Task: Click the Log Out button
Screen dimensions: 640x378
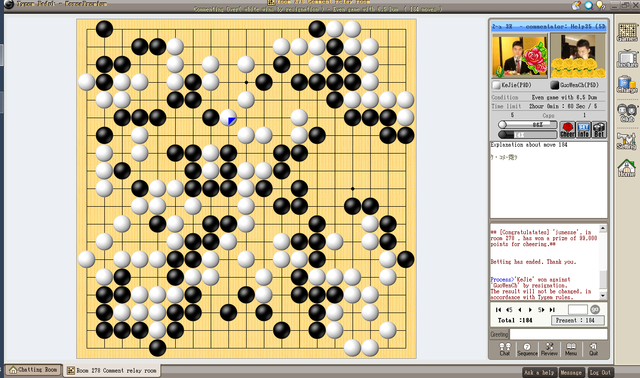Action: (x=600, y=372)
